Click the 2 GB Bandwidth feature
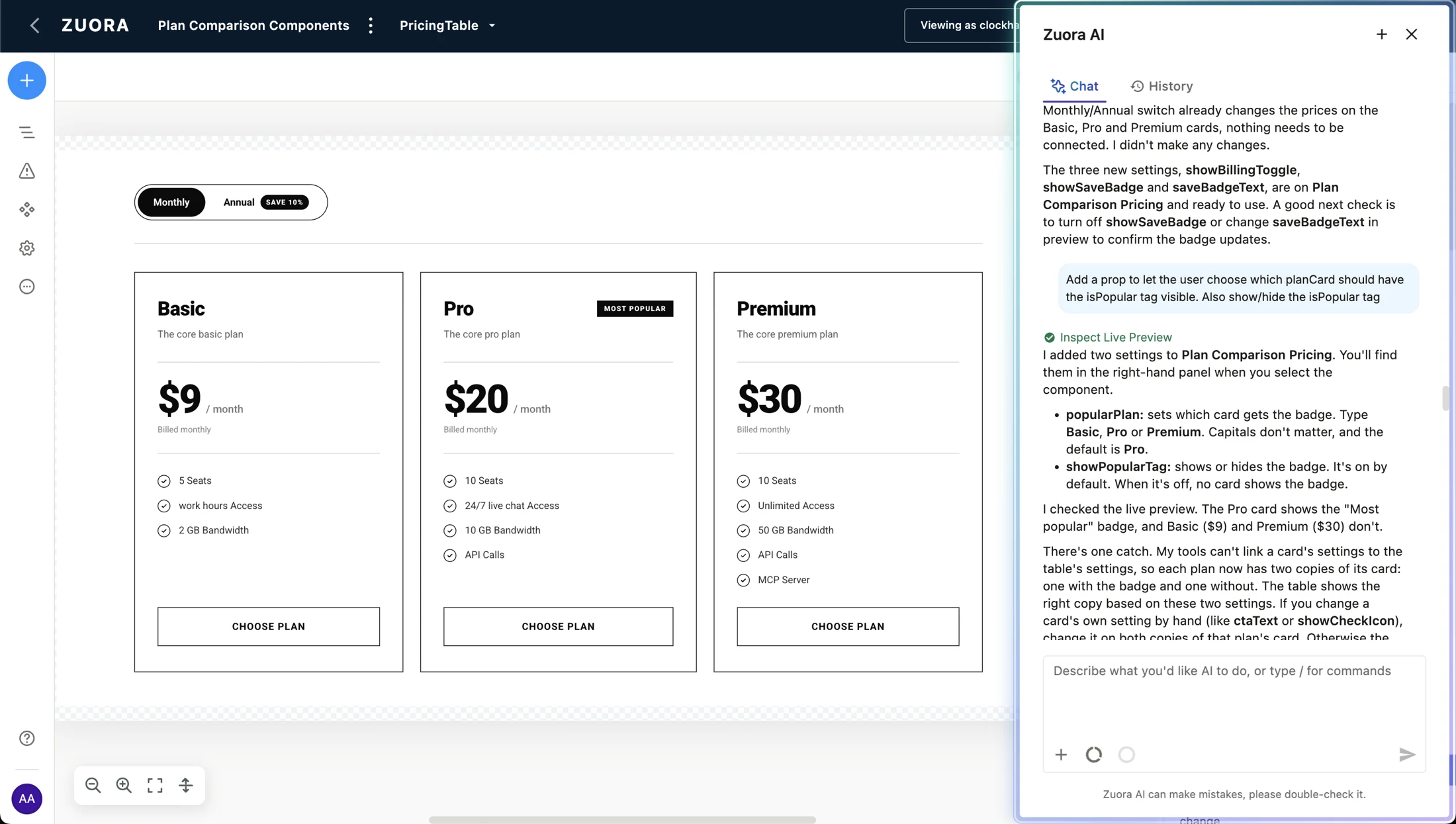1456x824 pixels. coord(203,531)
